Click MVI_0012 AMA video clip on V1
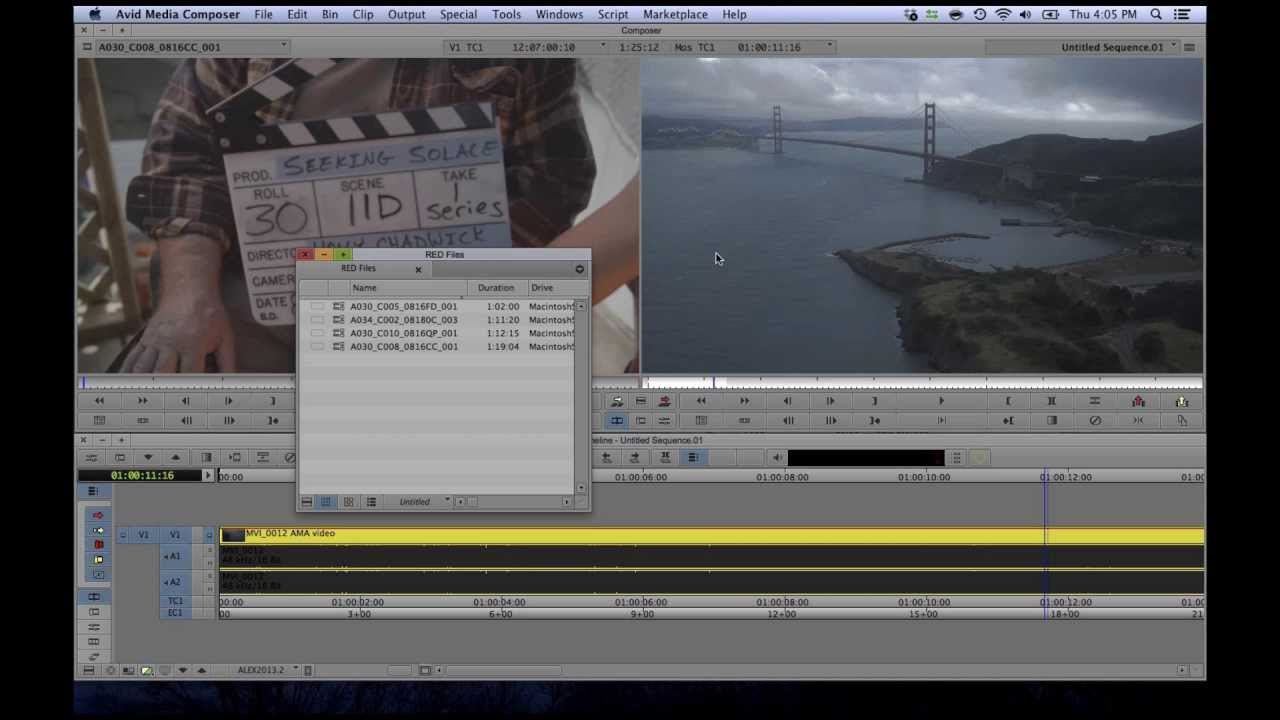 [x=712, y=536]
